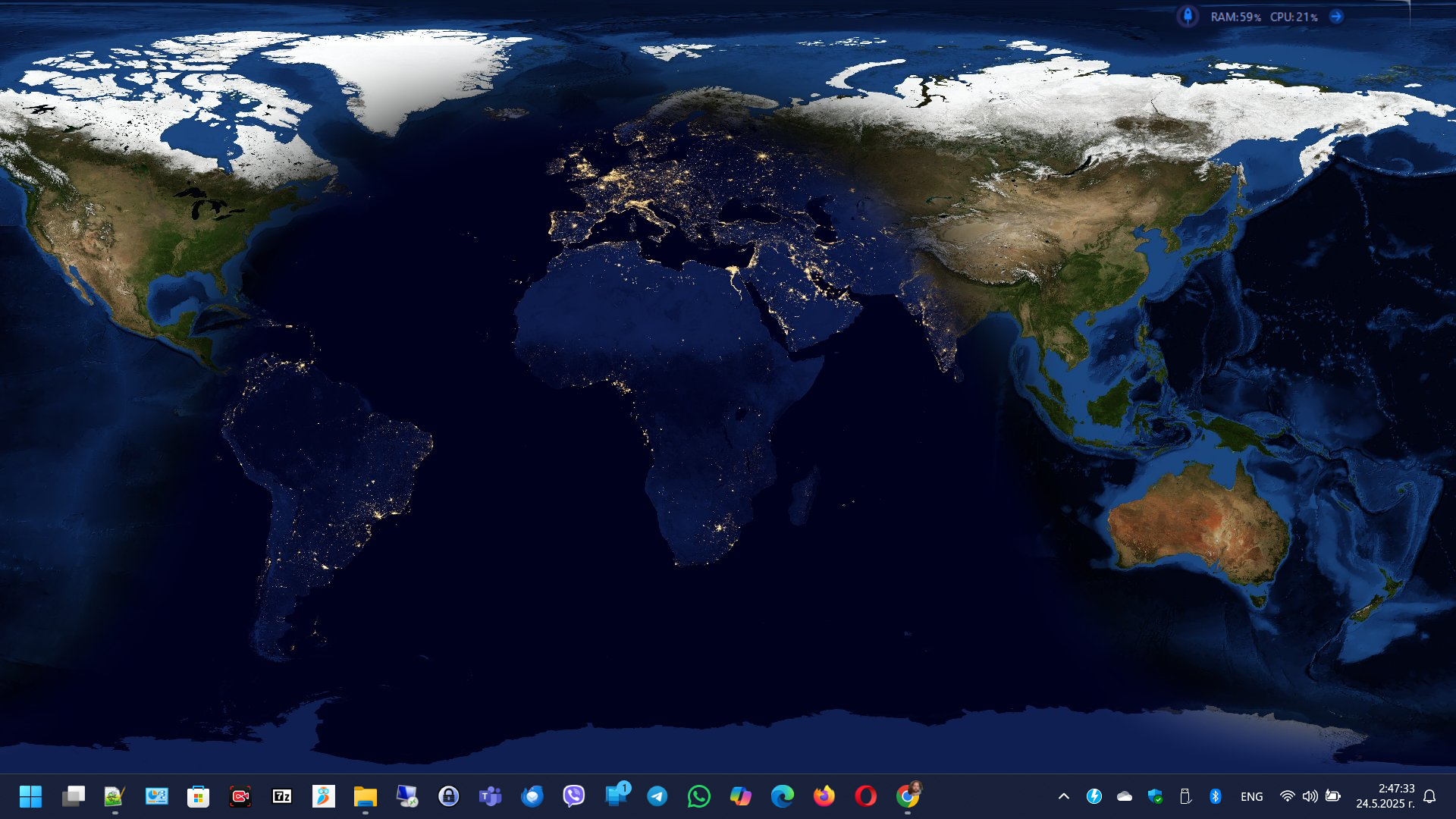Click Safely Remove Hardware USB icon
This screenshot has width=1456, height=819.
(1185, 796)
